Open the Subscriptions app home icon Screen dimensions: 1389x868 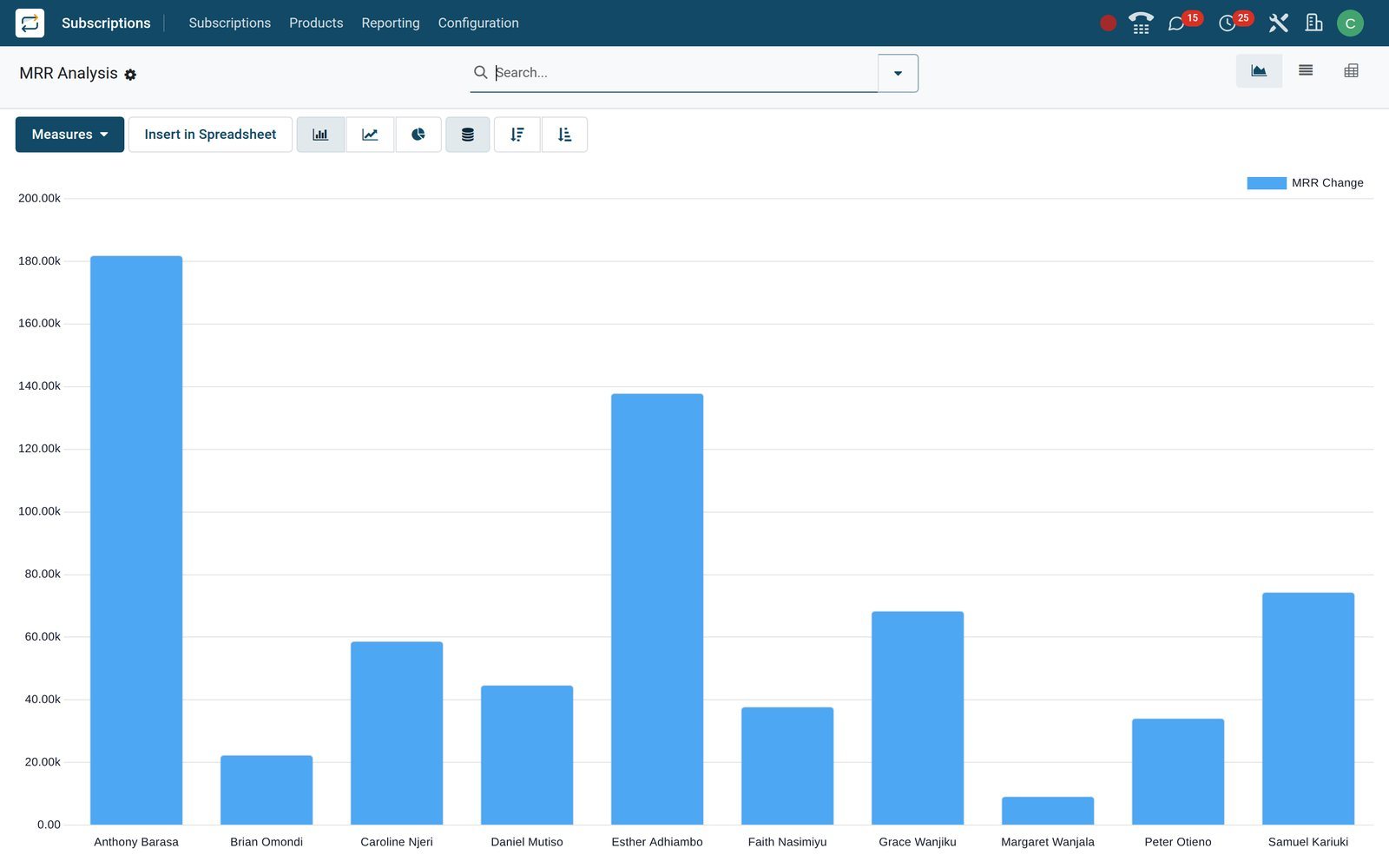30,23
